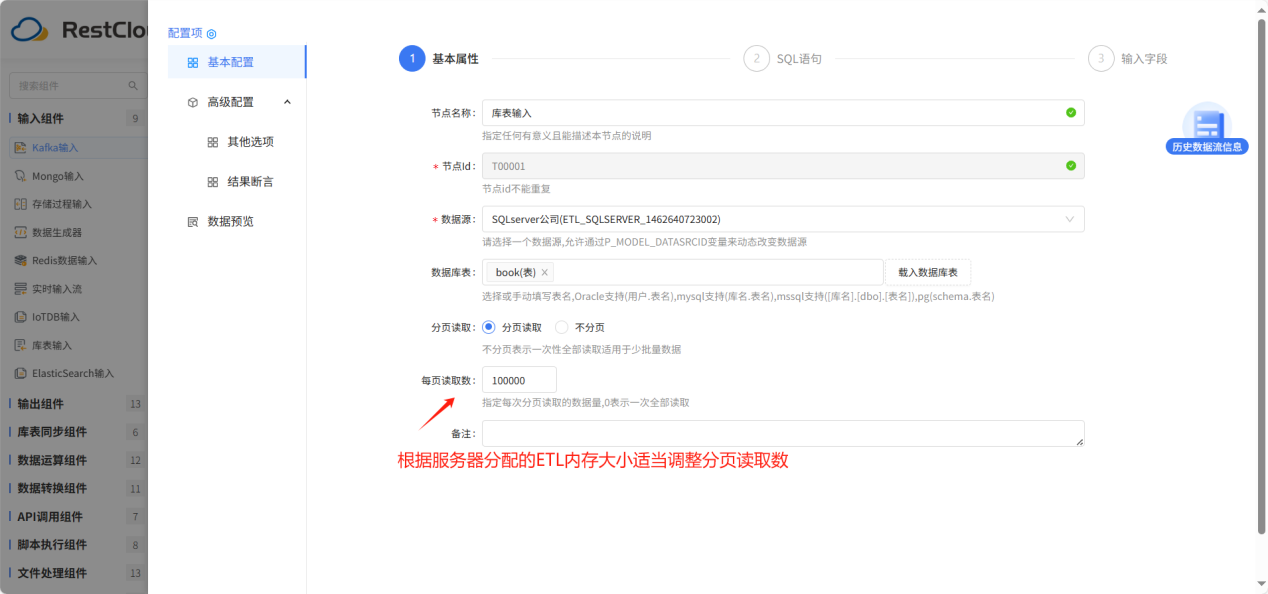
Task: Click the 搜索组件 search box
Action: click(78, 86)
